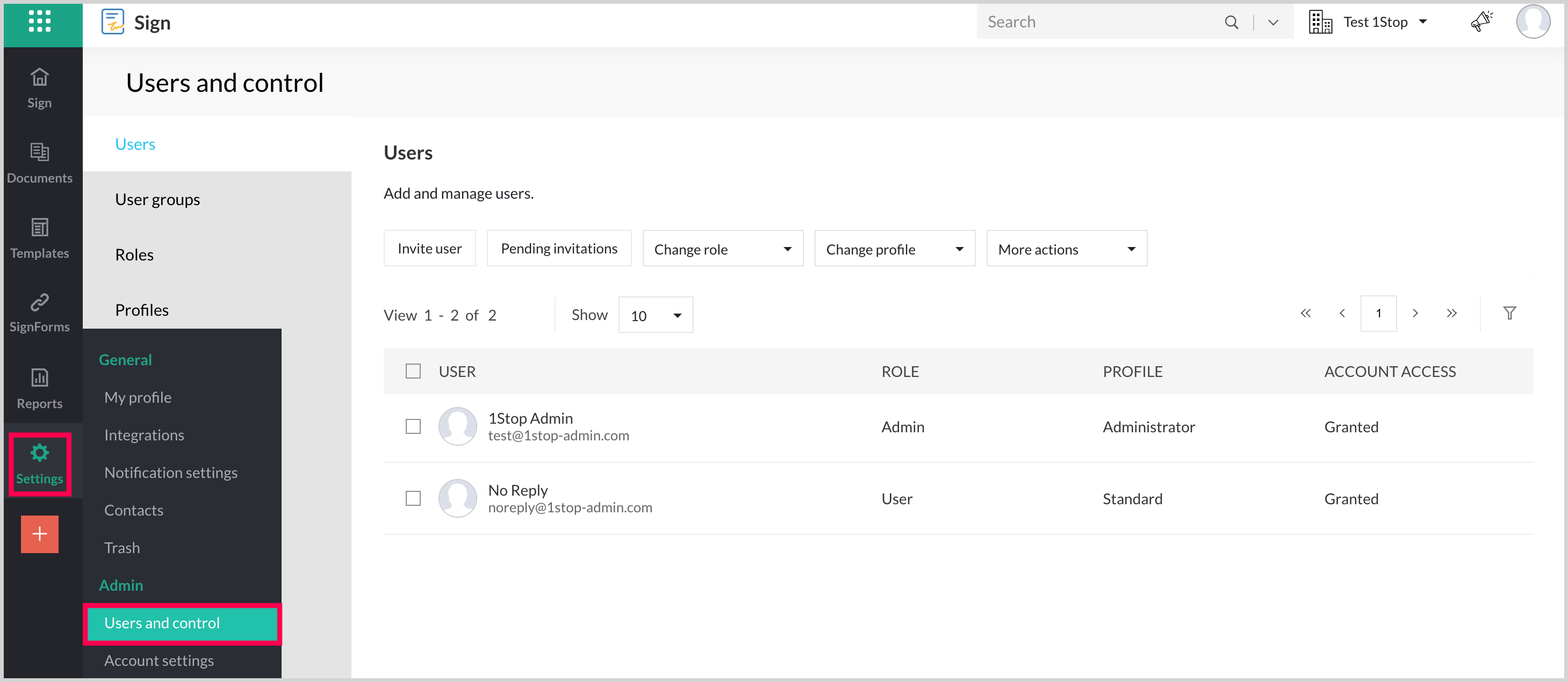Open the More actions dropdown
Image resolution: width=1568 pixels, height=682 pixels.
(x=1067, y=249)
